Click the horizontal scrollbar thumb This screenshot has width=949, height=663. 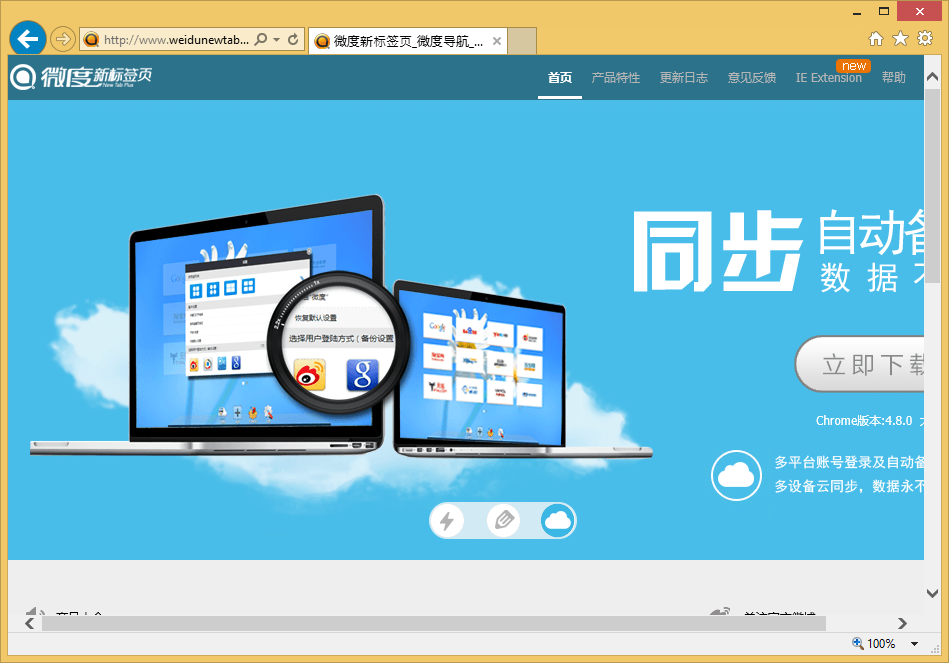(x=433, y=623)
